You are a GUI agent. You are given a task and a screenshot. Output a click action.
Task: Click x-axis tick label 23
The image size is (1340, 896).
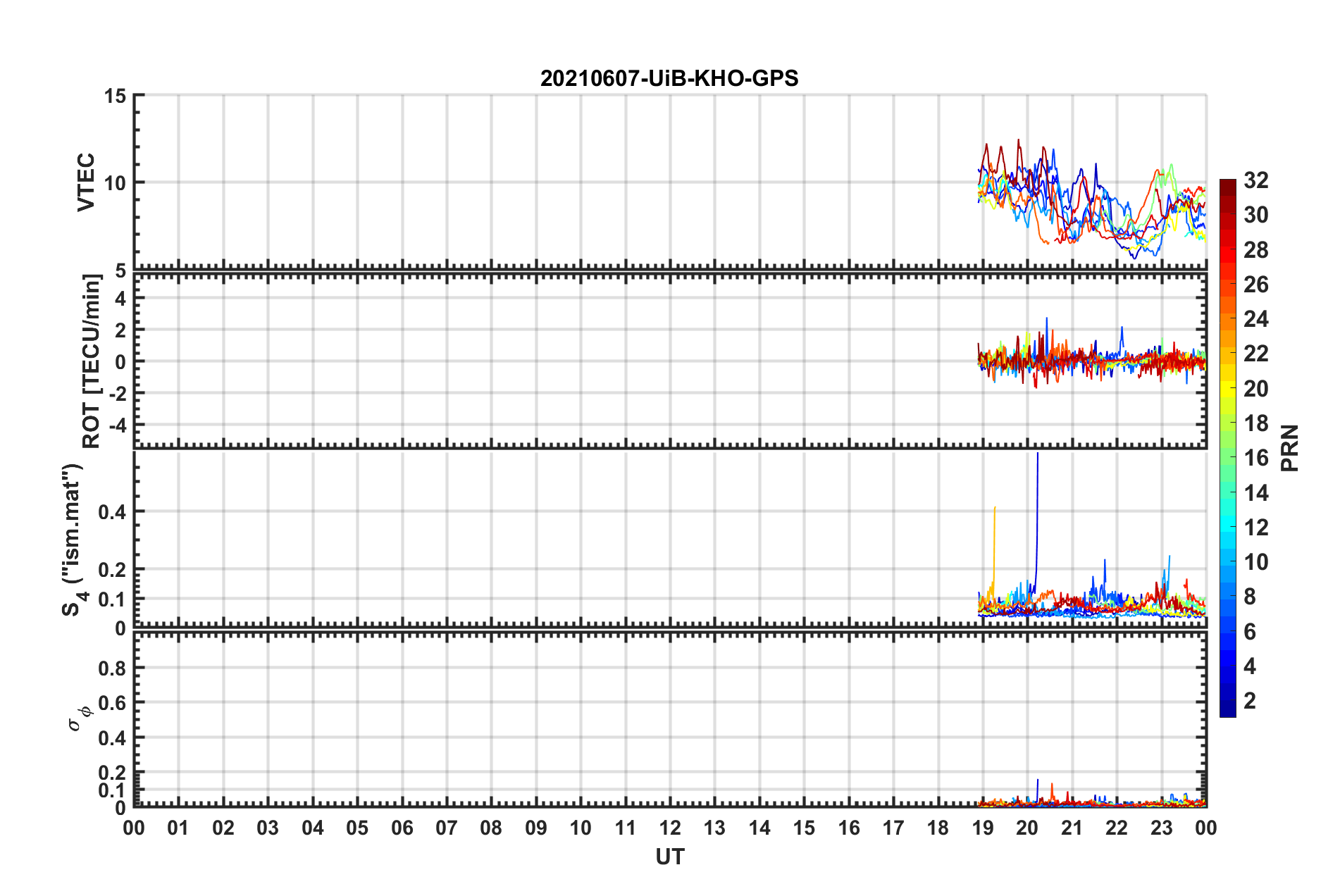tap(1161, 828)
